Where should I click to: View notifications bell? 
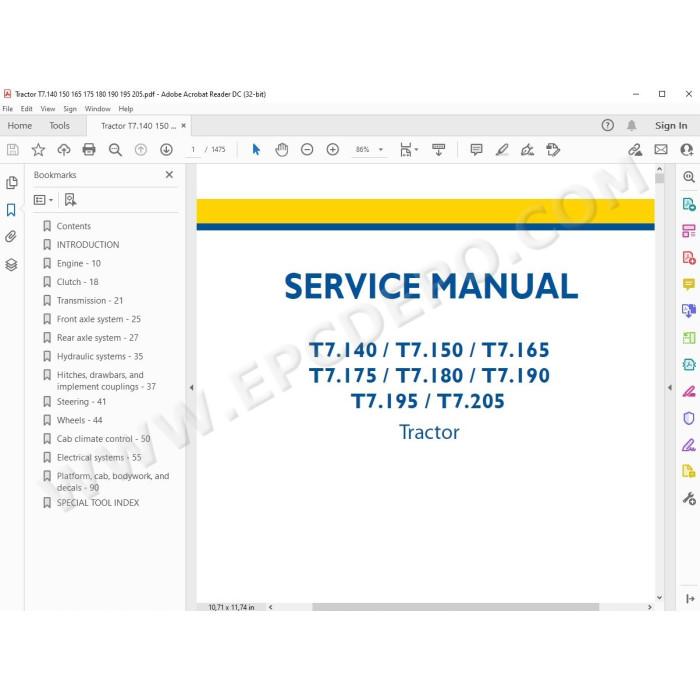point(632,125)
